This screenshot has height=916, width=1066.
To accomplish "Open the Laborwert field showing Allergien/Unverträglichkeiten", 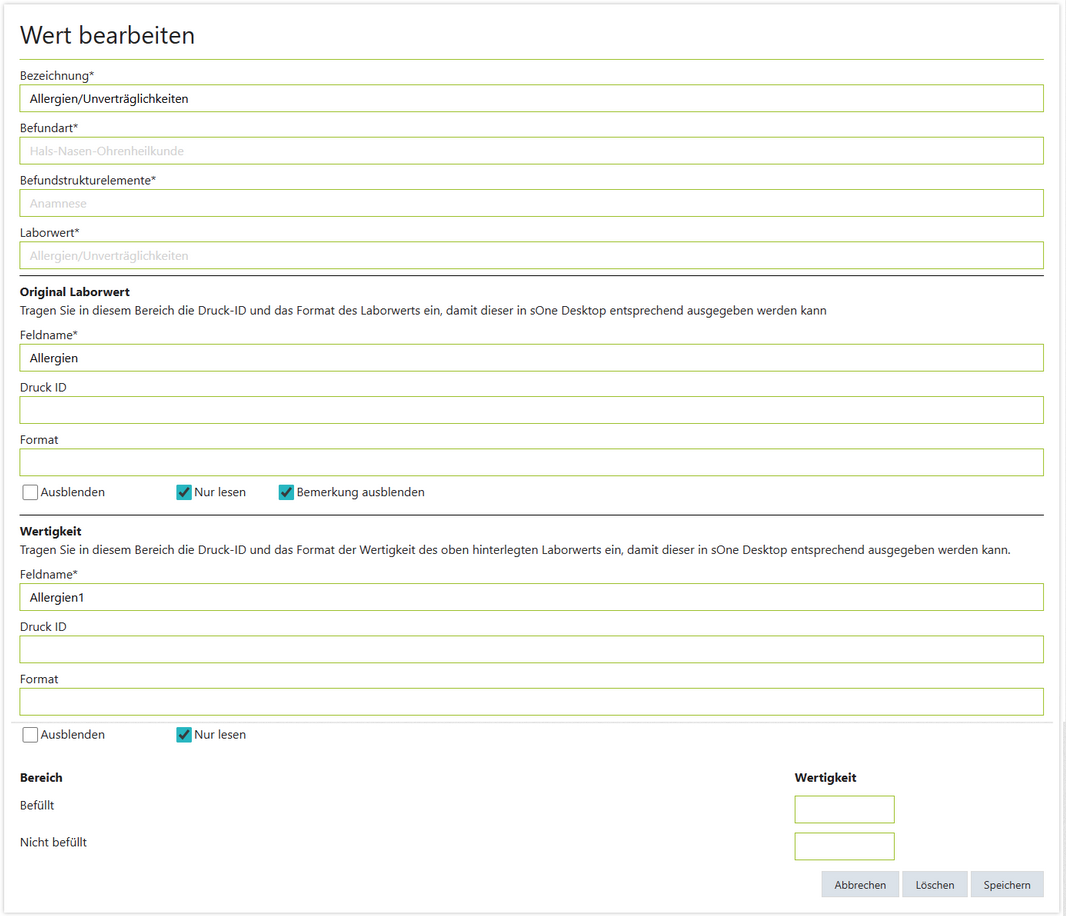I will click(x=531, y=256).
